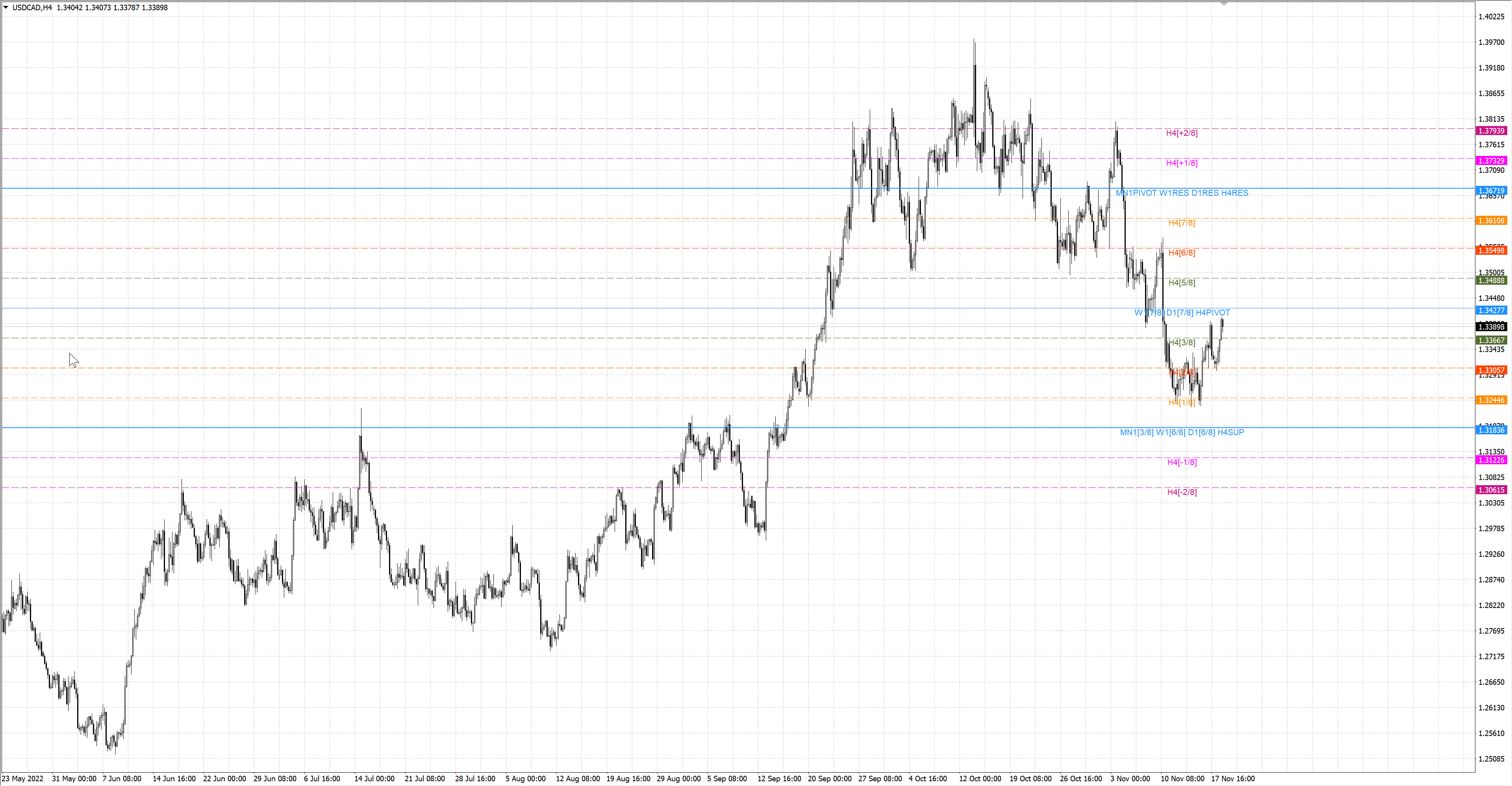Click 1.39180 on the price axis
Image resolution: width=1512 pixels, height=786 pixels.
tap(1492, 68)
